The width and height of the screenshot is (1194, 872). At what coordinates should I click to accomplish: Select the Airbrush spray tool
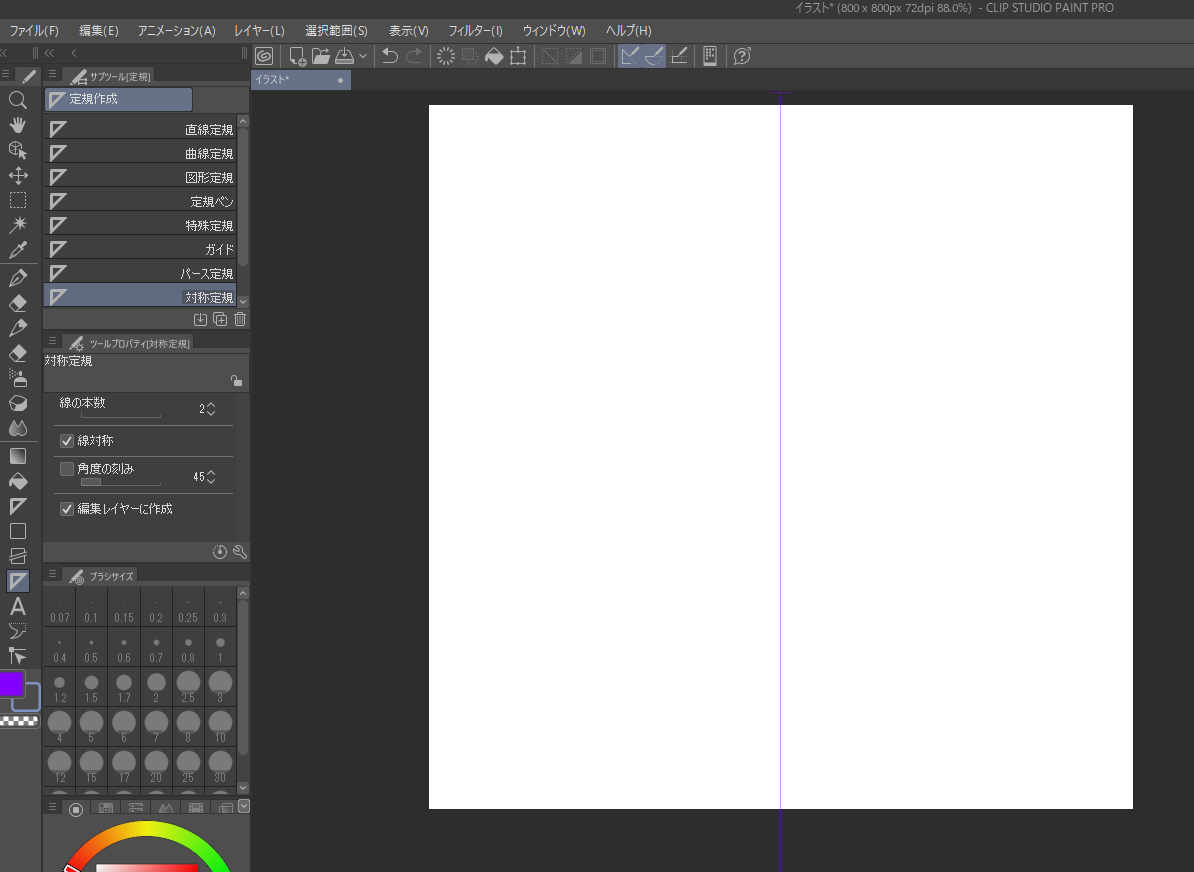coord(18,378)
